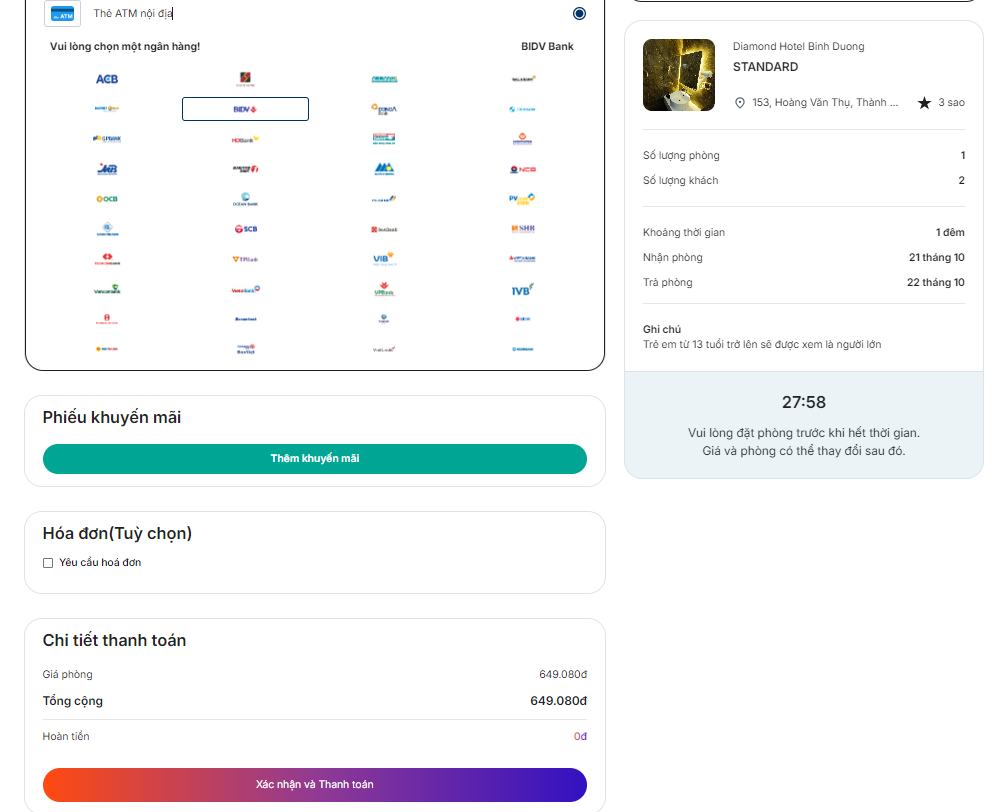Click the selected BIDV bank logo
The image size is (992, 812).
coord(245,109)
